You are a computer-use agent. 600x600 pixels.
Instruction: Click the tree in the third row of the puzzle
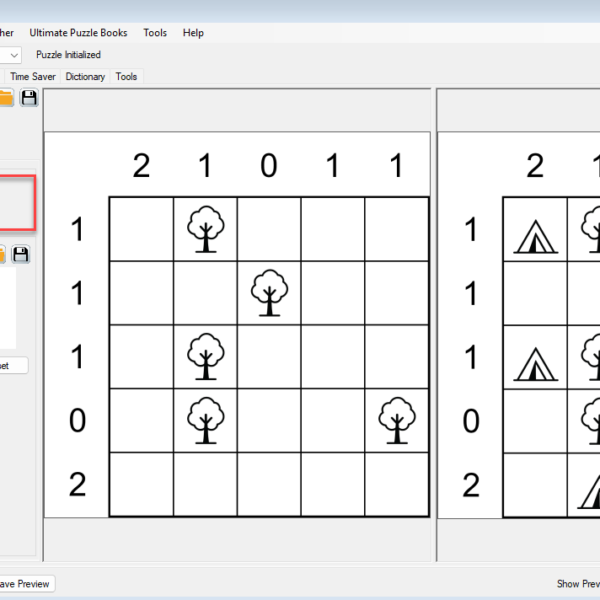click(x=205, y=357)
